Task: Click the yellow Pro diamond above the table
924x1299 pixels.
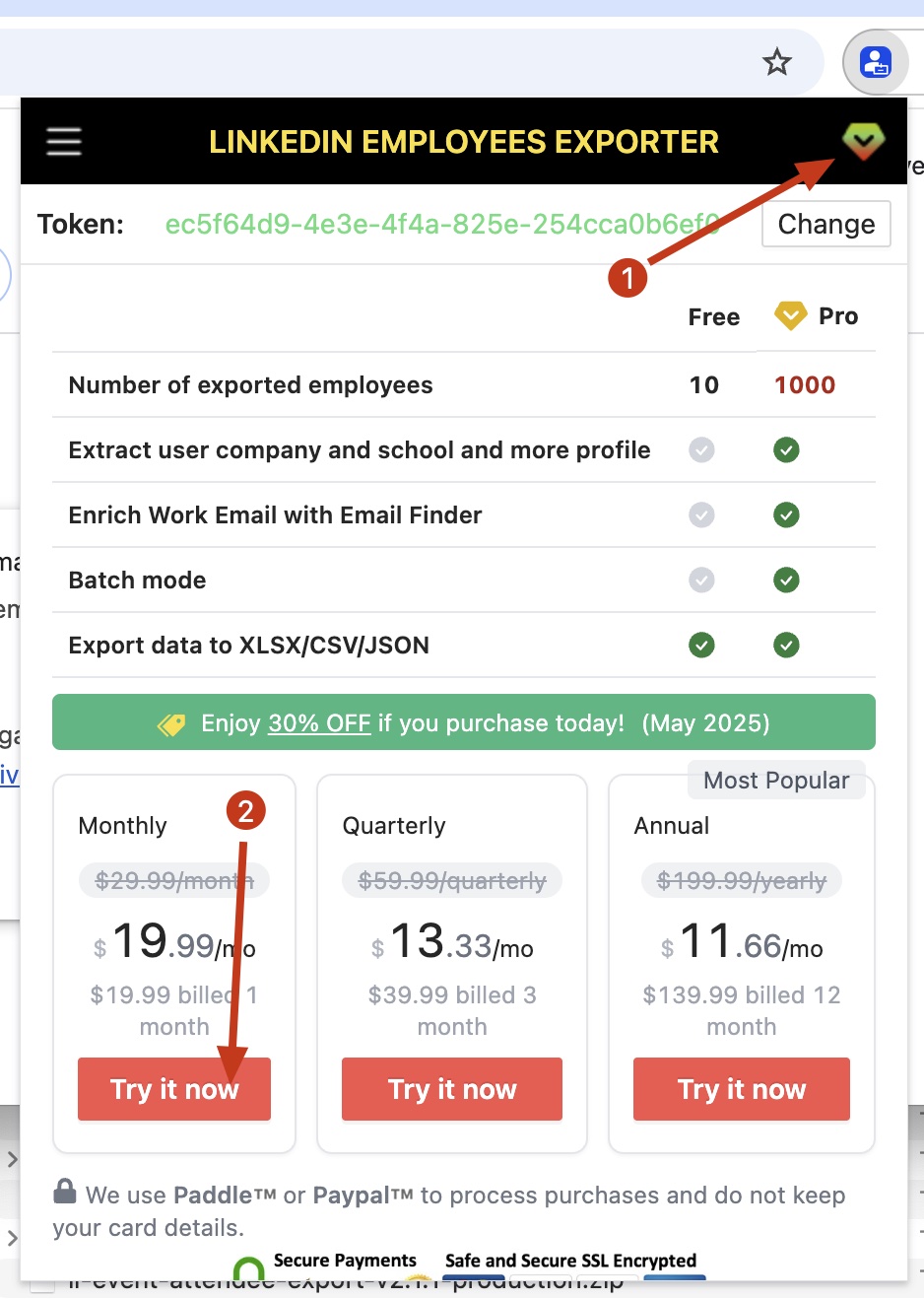Action: pos(790,315)
